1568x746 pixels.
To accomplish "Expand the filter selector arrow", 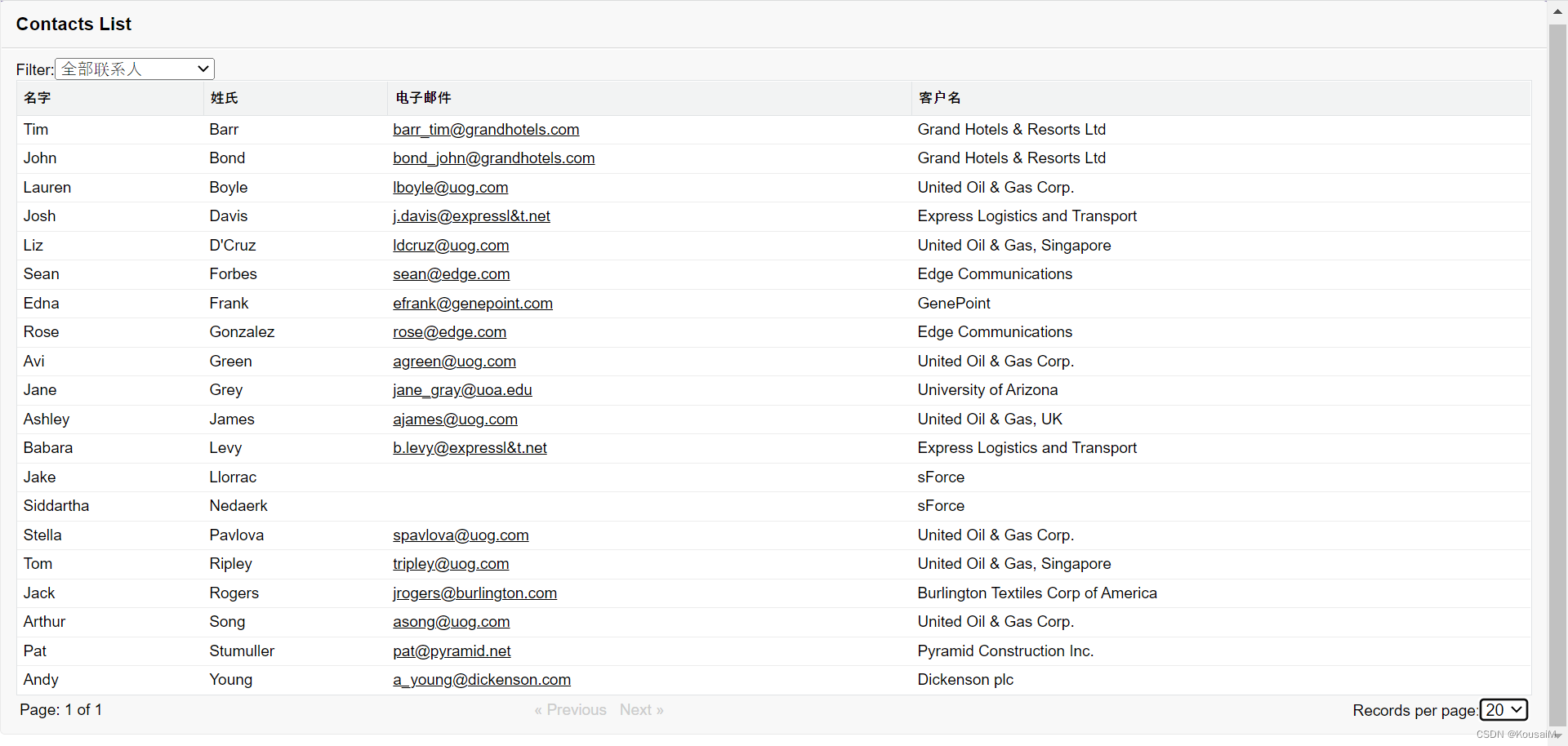I will click(x=202, y=69).
